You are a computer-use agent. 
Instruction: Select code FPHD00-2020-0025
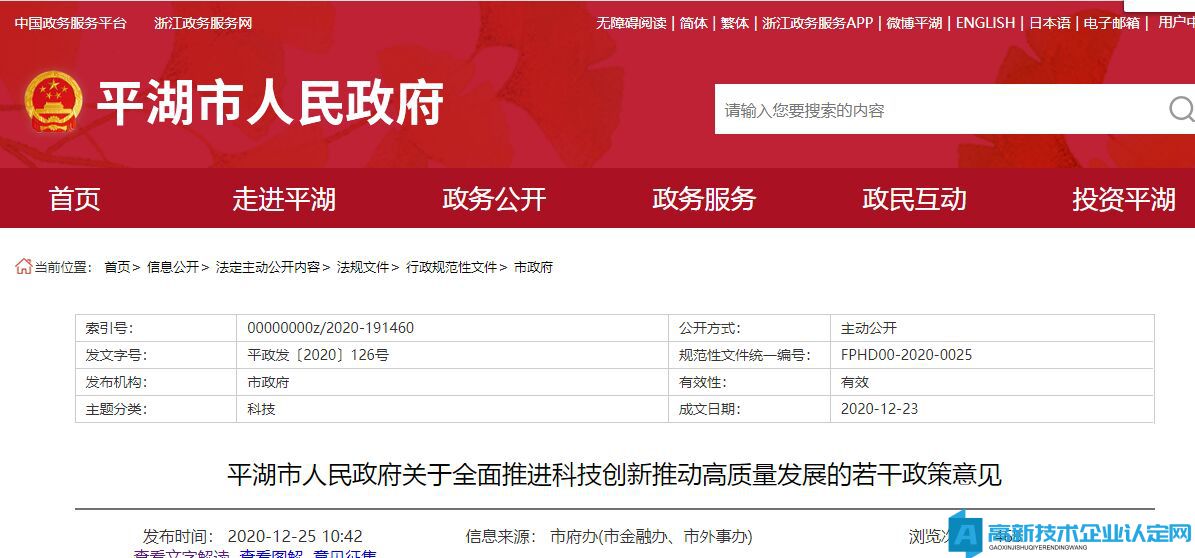906,355
